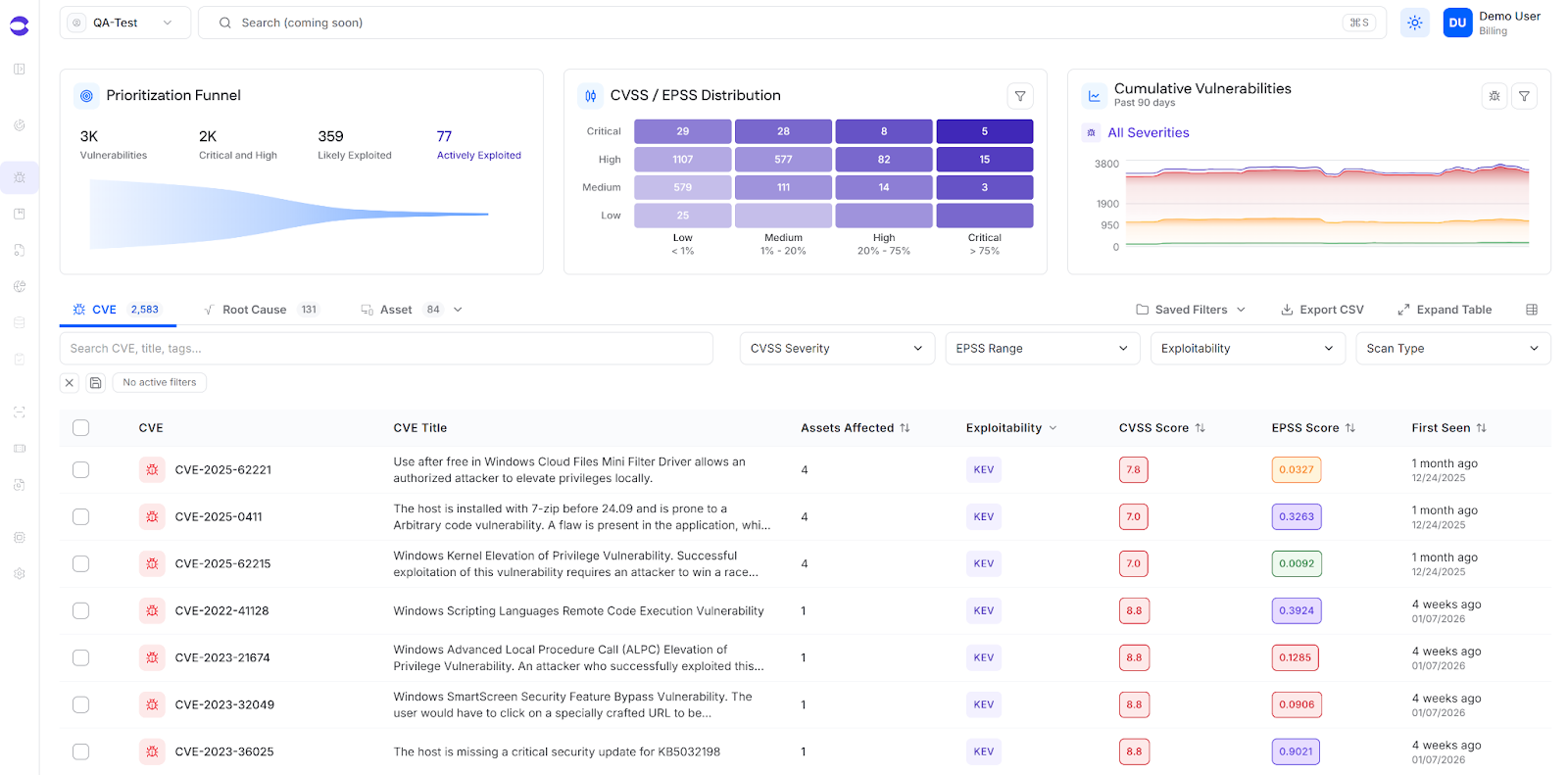This screenshot has height=775, width=1568.
Task: Check the box for CVE-2022-41128
Action: (81, 611)
